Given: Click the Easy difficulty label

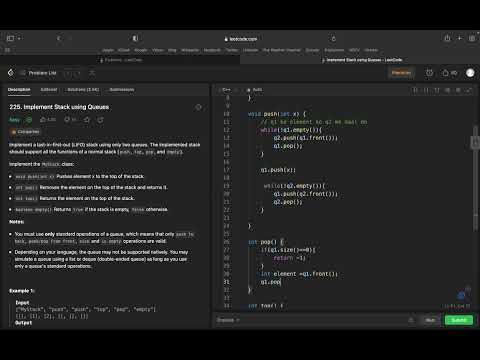Looking at the screenshot, I should coord(14,120).
